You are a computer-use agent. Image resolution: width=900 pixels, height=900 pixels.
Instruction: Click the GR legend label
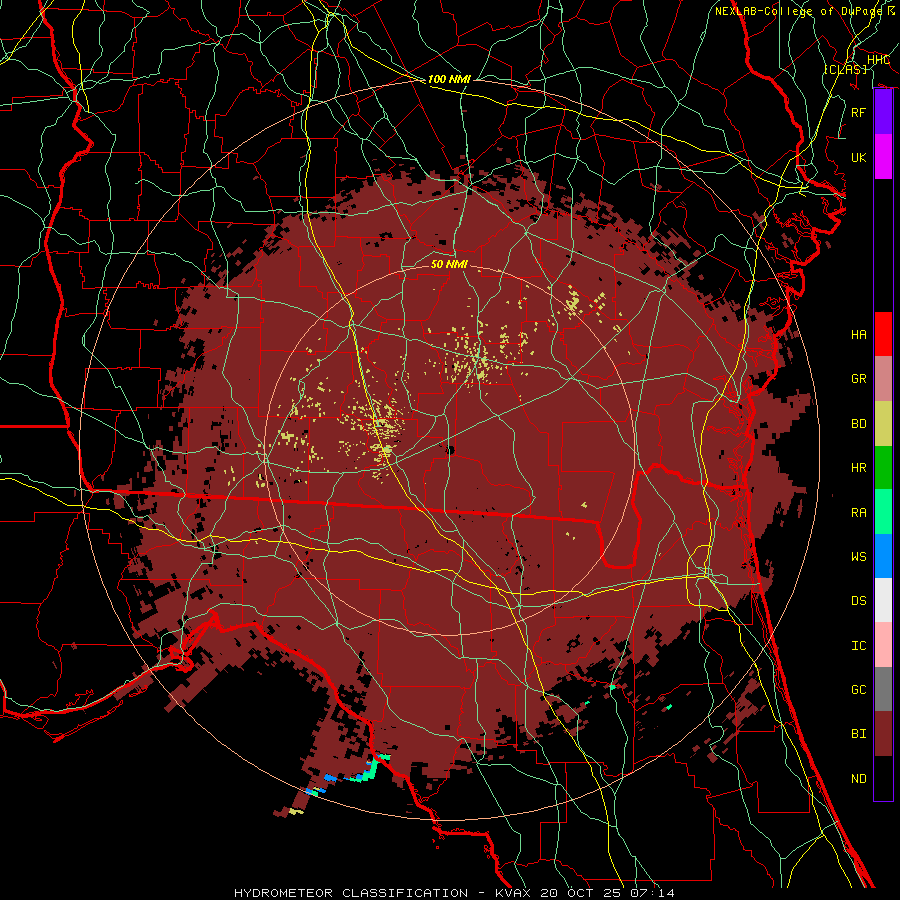click(859, 379)
